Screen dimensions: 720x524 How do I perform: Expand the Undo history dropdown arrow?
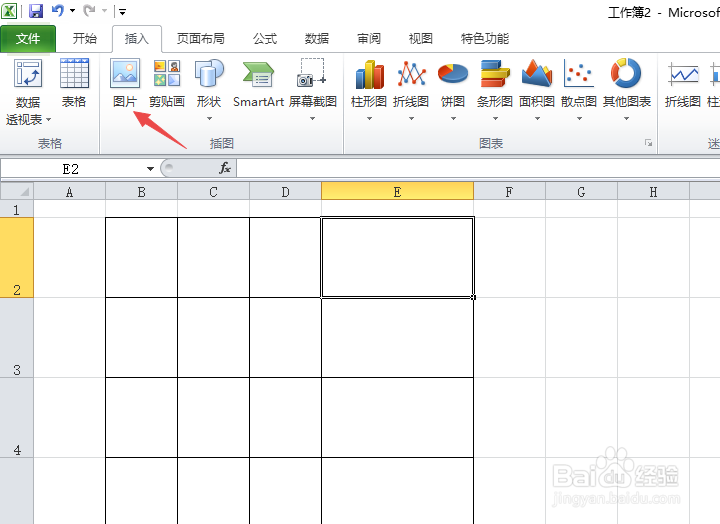tap(73, 11)
